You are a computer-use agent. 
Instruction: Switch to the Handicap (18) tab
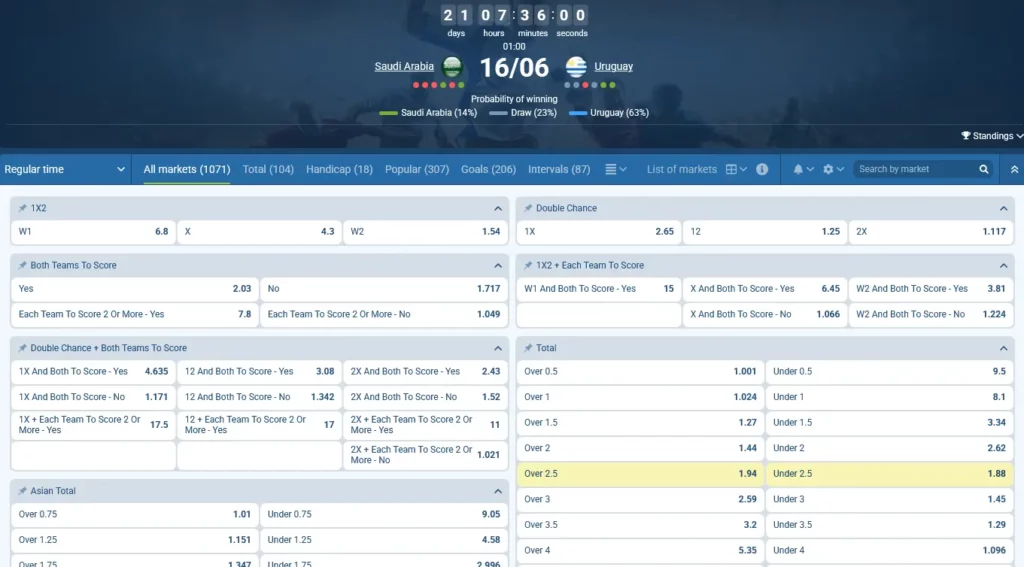[340, 169]
